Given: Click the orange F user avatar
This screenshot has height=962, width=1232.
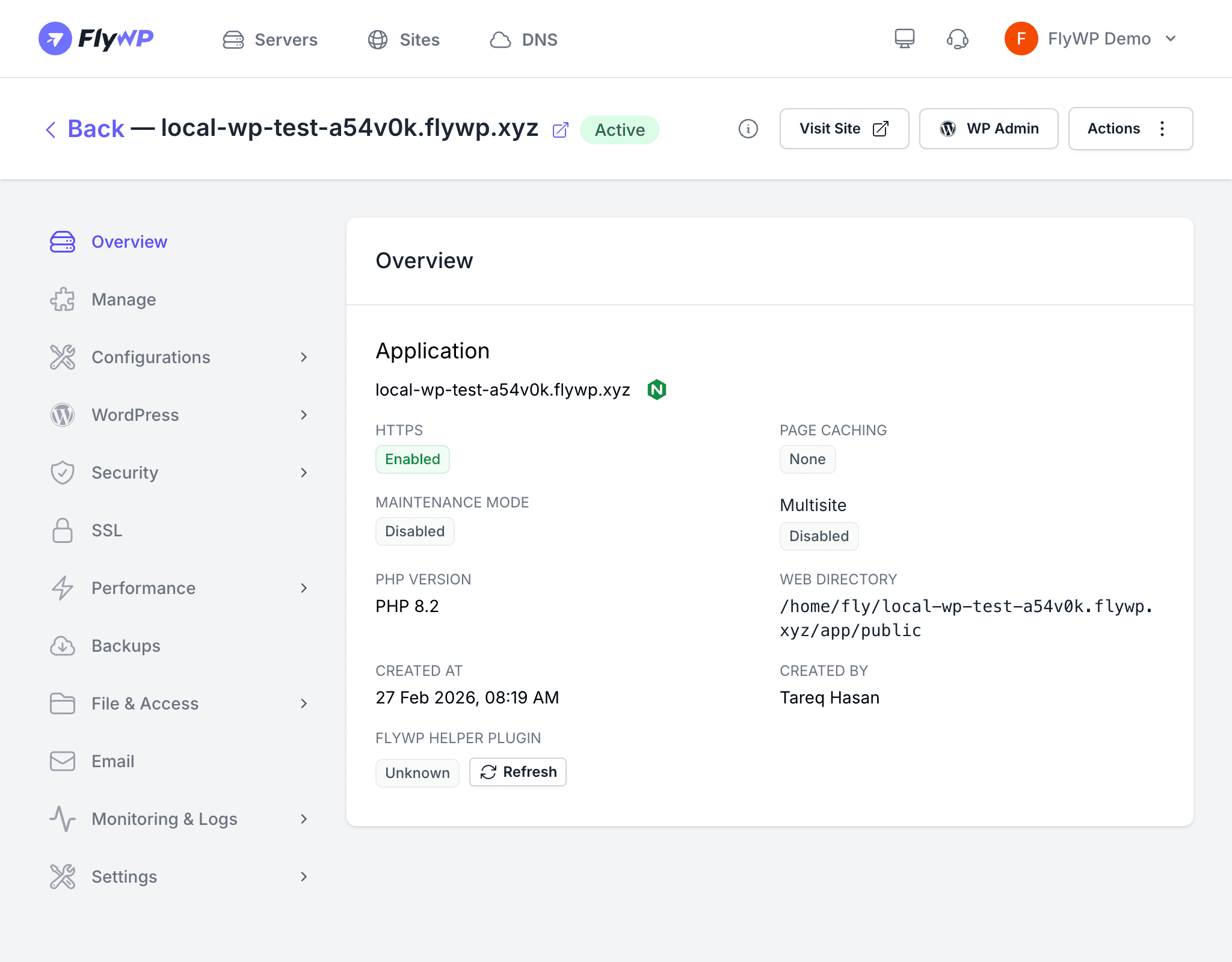Looking at the screenshot, I should click(x=1021, y=38).
